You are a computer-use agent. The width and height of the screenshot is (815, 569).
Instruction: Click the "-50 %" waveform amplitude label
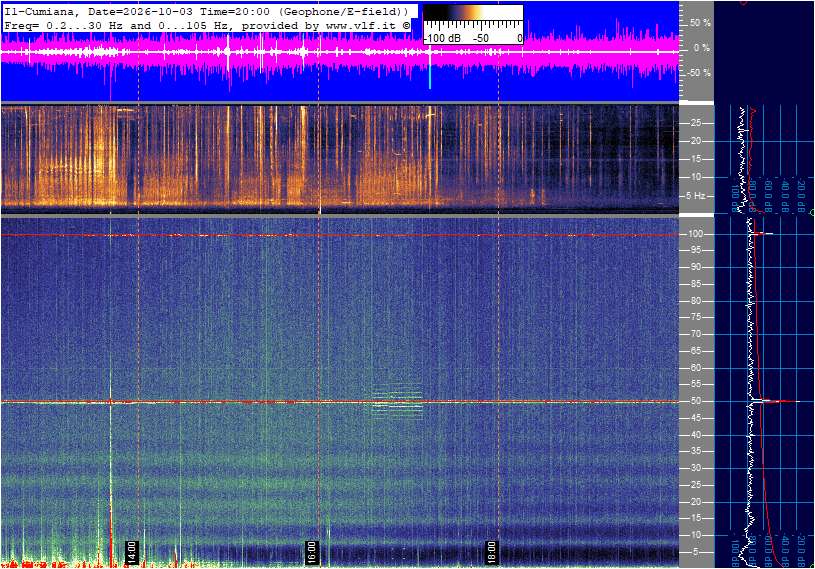[x=698, y=73]
